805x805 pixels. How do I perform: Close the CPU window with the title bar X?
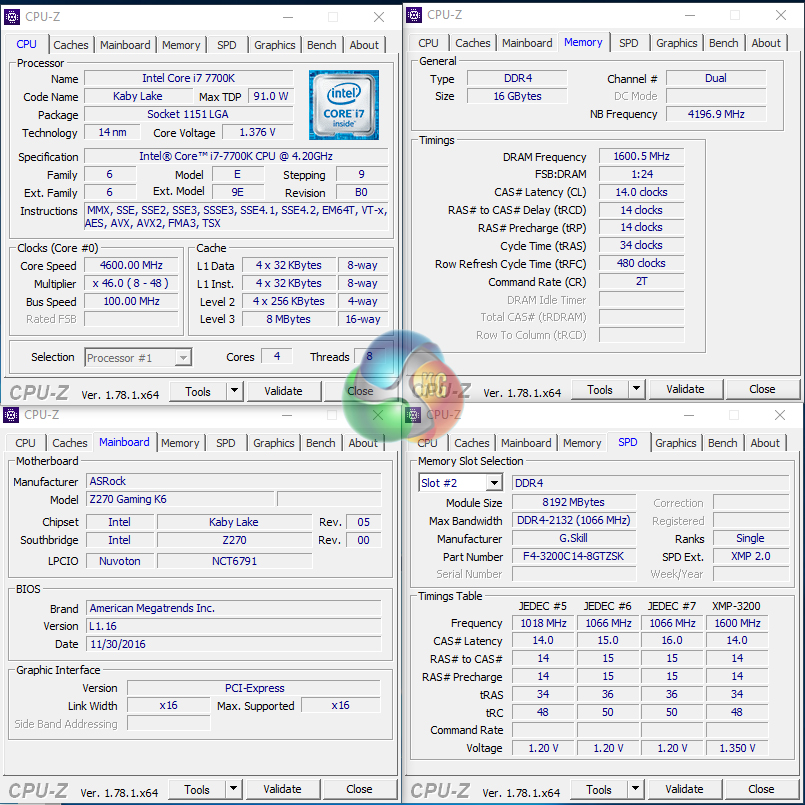(x=379, y=17)
